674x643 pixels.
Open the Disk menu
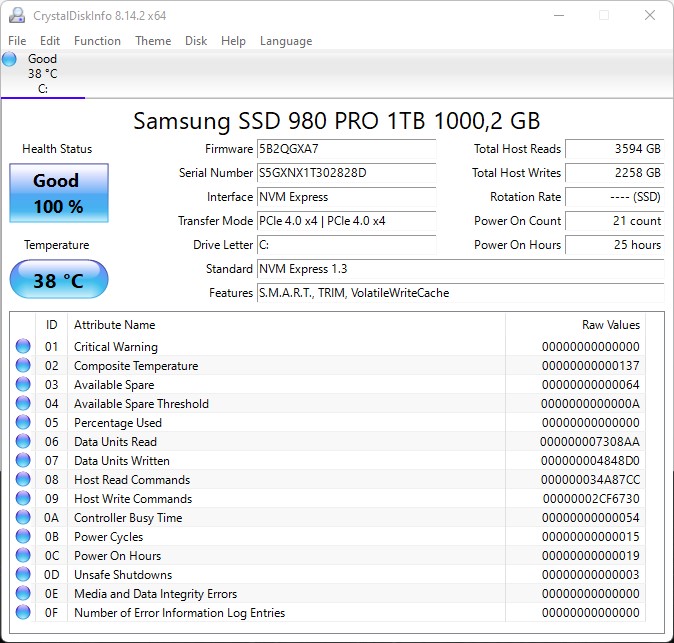click(196, 41)
